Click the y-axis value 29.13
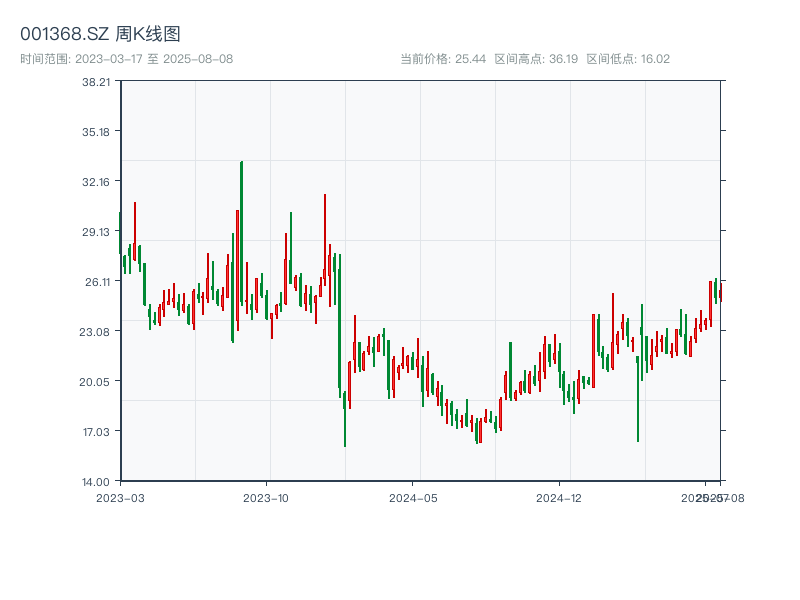800x600 pixels. click(x=96, y=232)
